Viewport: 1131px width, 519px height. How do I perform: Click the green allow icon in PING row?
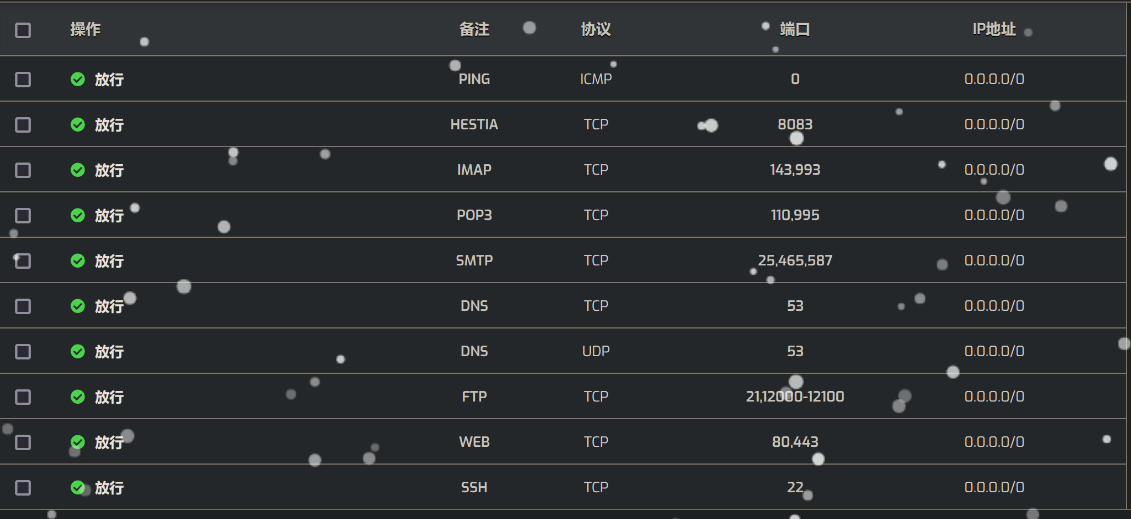[78, 79]
